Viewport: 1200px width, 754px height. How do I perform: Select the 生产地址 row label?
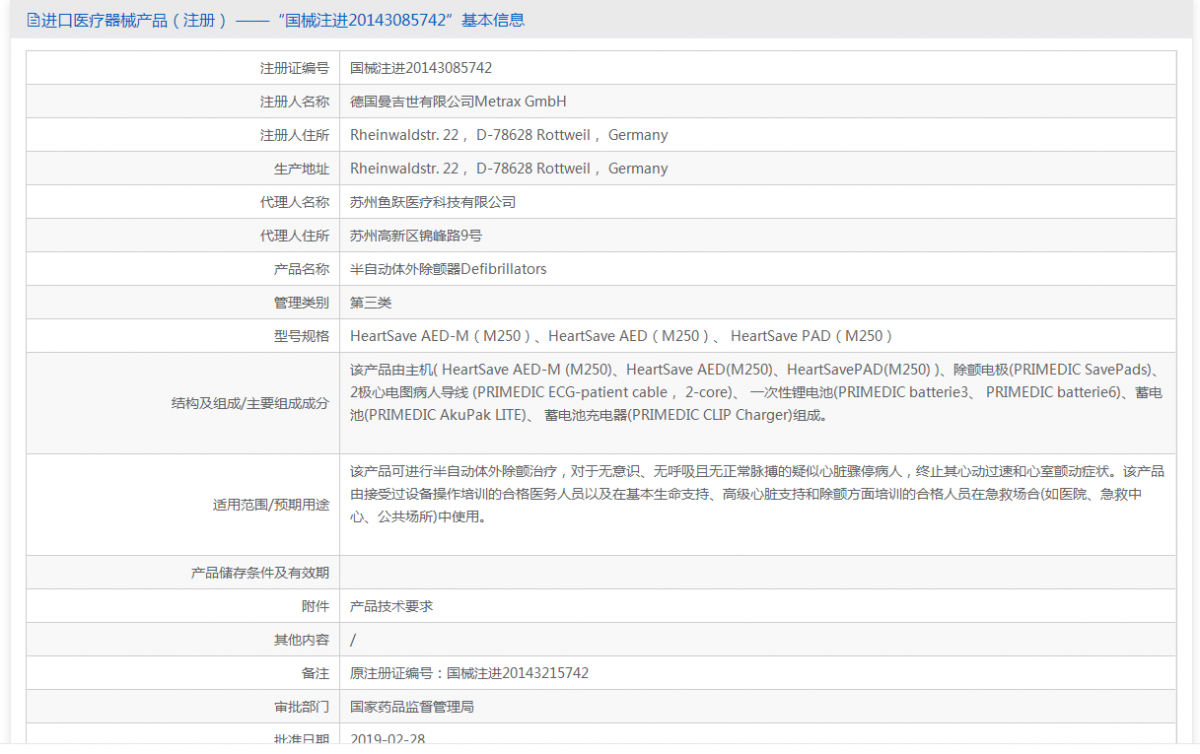coord(301,168)
